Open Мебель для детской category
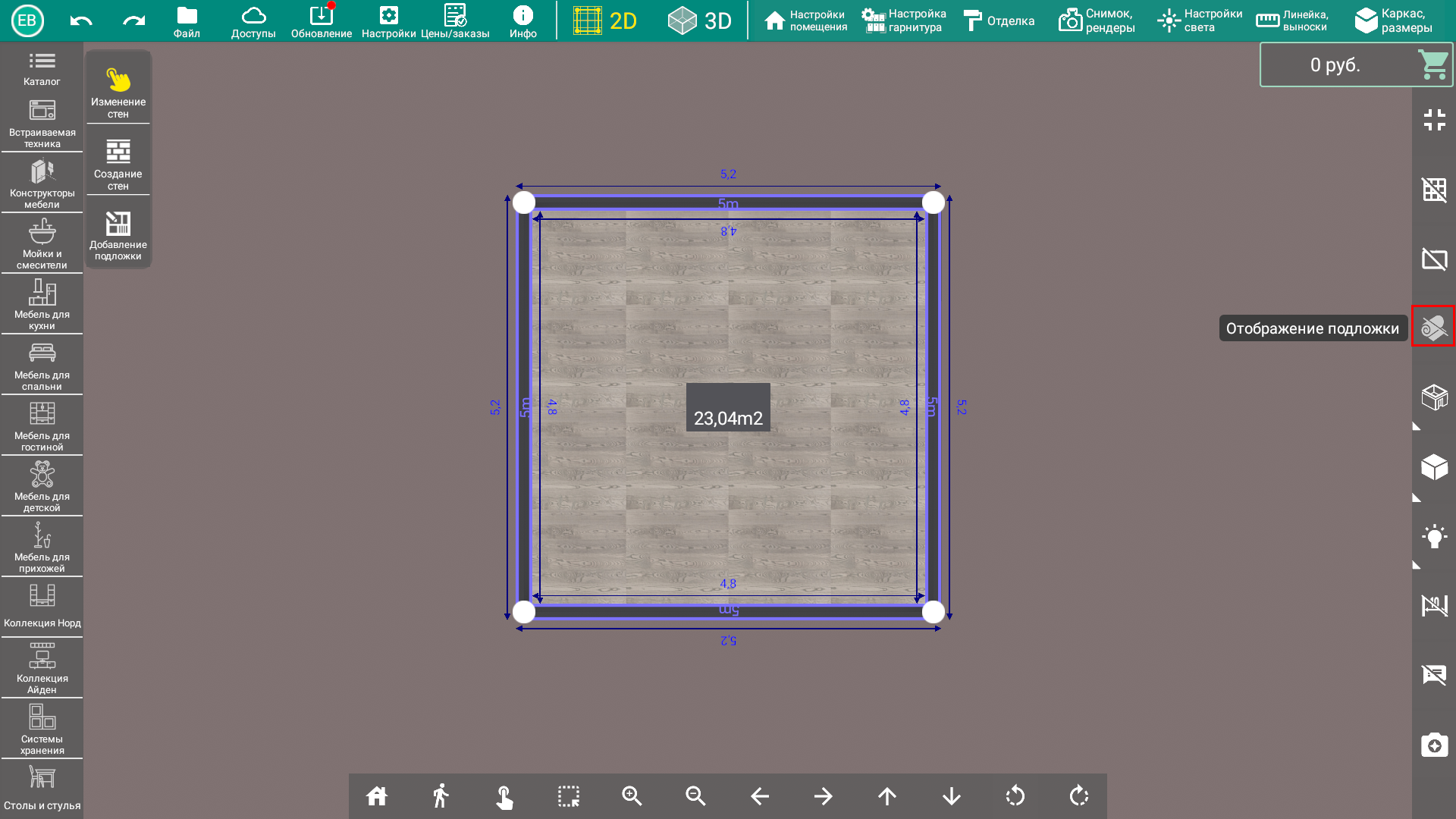Screen dimensions: 1456x819 point(42,487)
